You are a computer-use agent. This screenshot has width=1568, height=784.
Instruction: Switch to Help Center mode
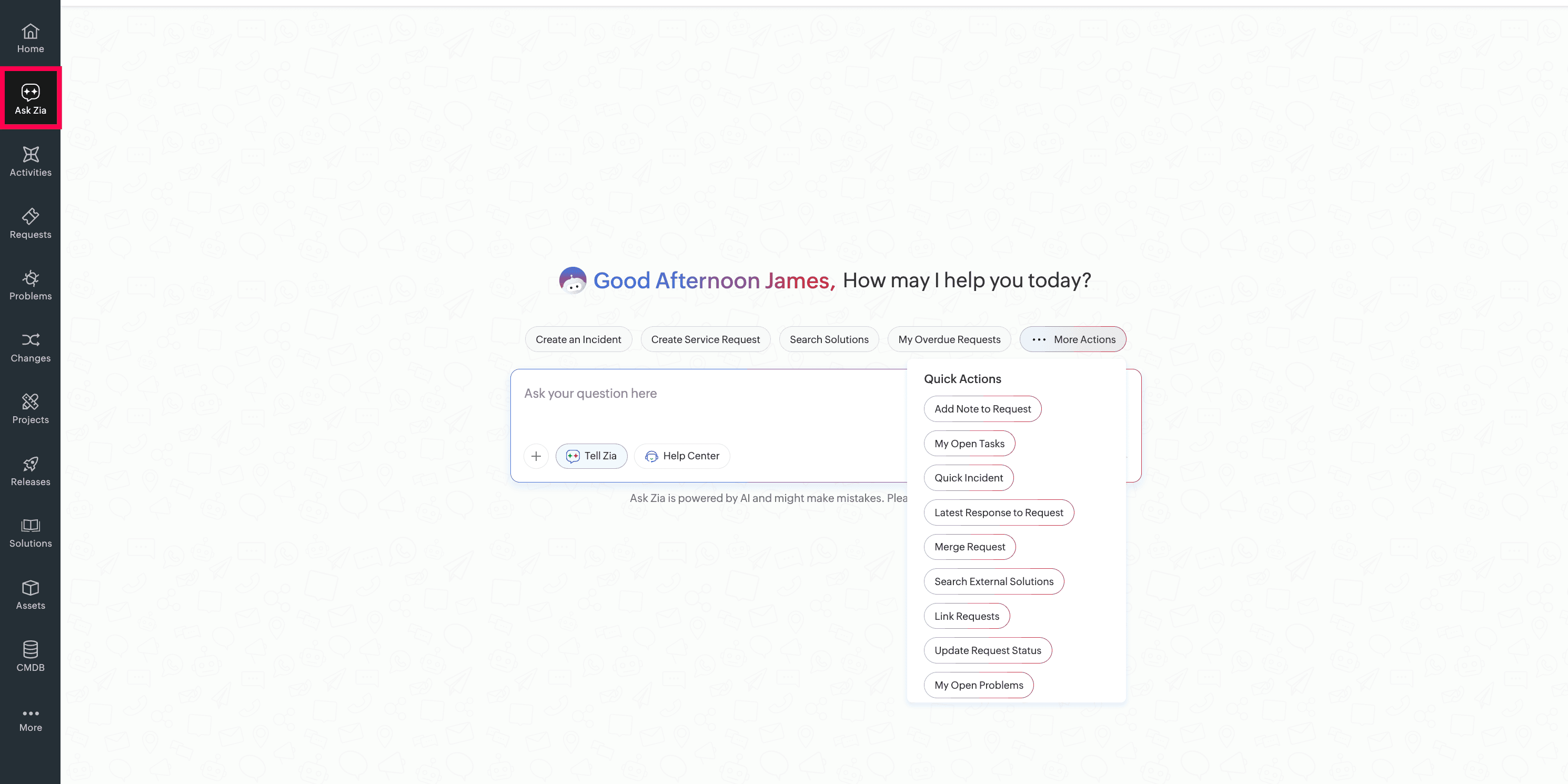682,456
